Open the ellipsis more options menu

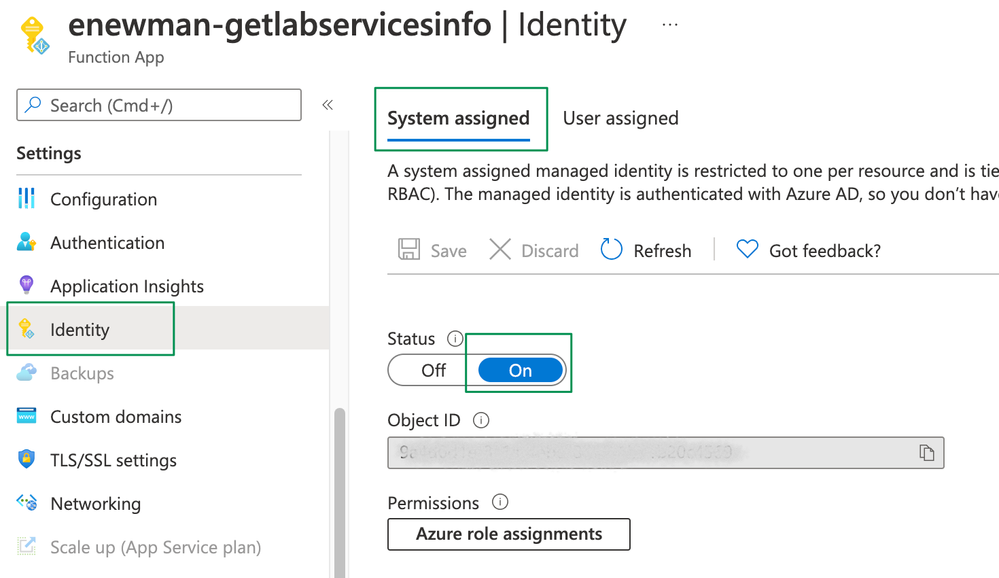click(x=670, y=25)
